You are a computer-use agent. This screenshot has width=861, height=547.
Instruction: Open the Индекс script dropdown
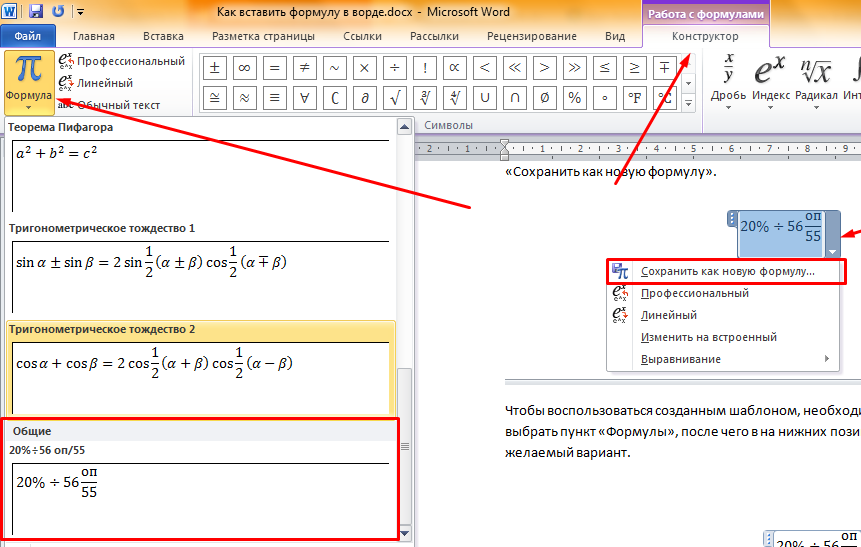[x=770, y=80]
